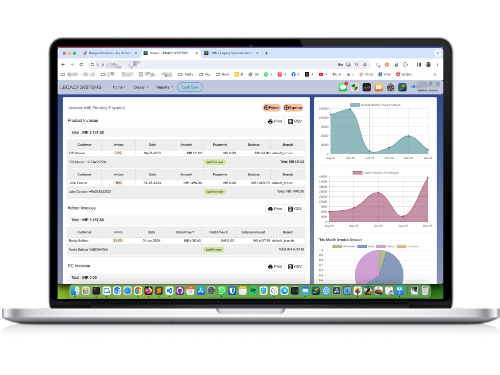Screen dimensions: 500x375
Task: Export Product Invoices as CSV
Action: 295,121
